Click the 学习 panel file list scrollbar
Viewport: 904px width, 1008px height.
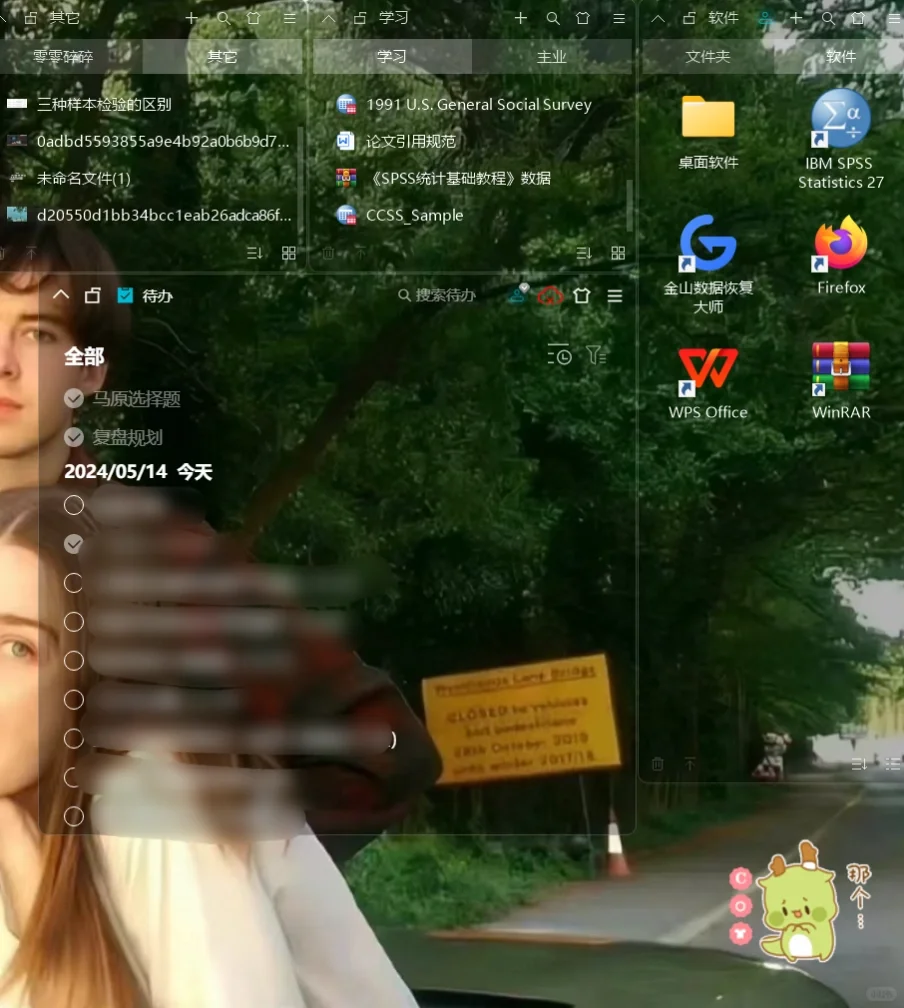tap(629, 204)
